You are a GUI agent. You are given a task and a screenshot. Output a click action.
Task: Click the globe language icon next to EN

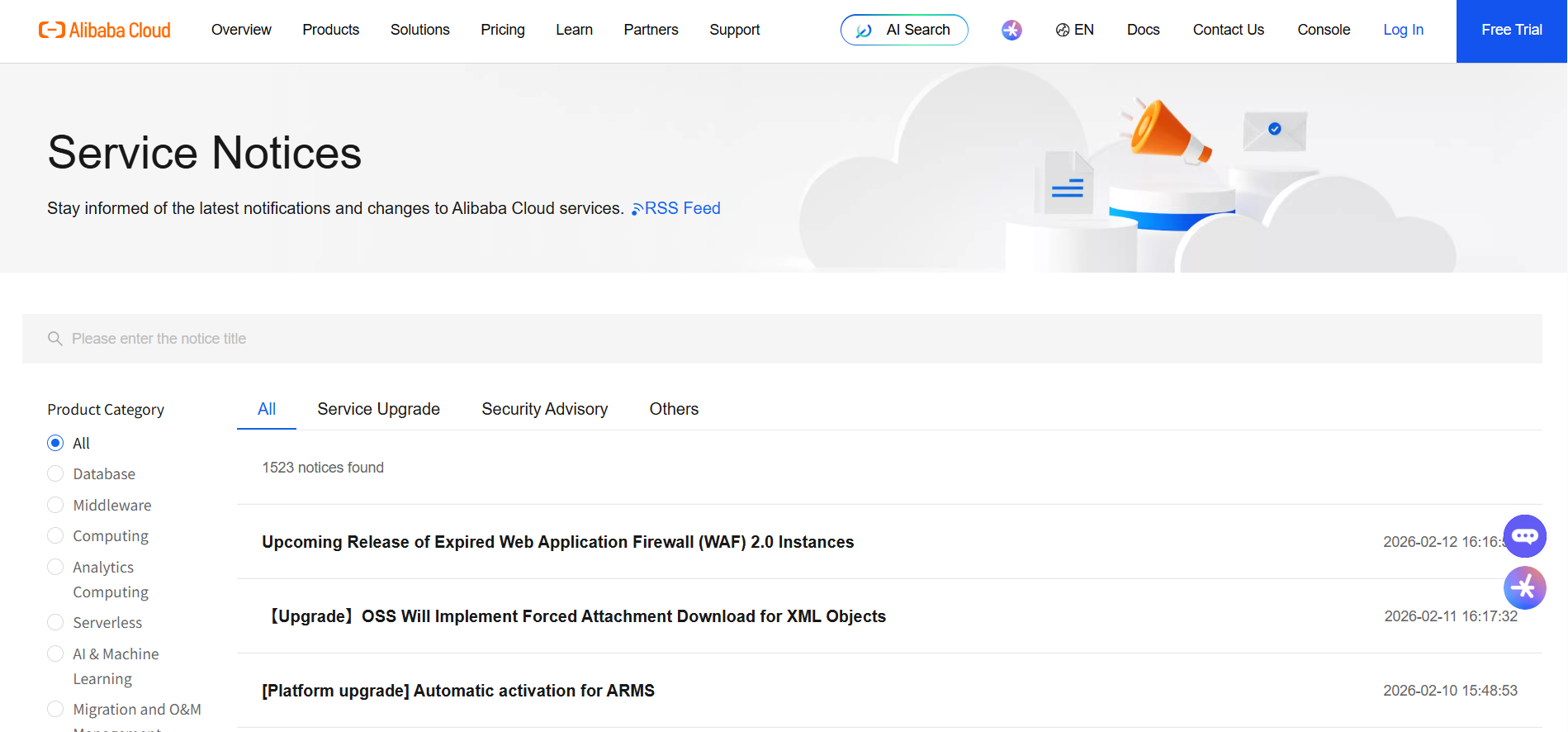(x=1062, y=31)
